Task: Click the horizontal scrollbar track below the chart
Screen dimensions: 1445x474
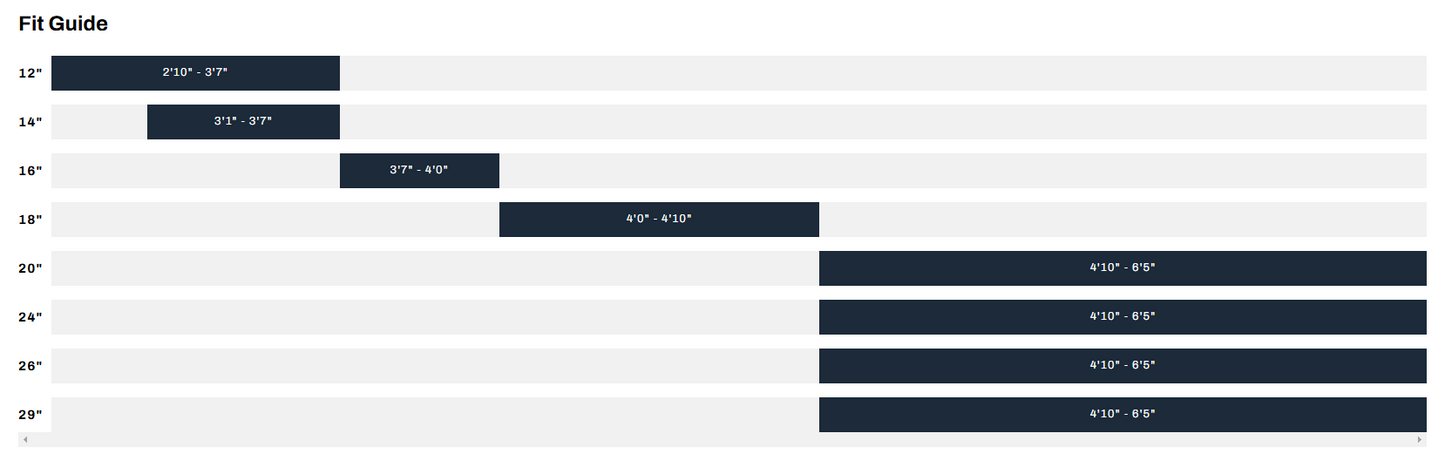Action: pyautogui.click(x=722, y=440)
